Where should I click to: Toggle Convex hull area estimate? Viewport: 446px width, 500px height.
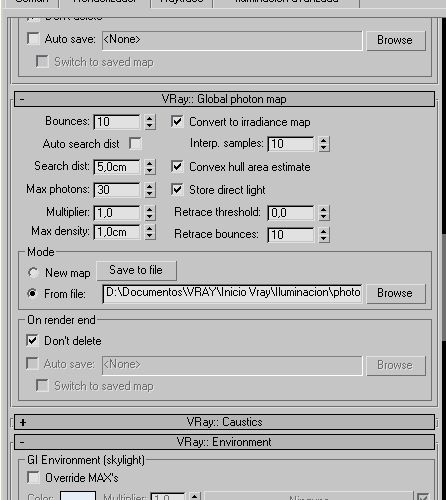point(177,166)
